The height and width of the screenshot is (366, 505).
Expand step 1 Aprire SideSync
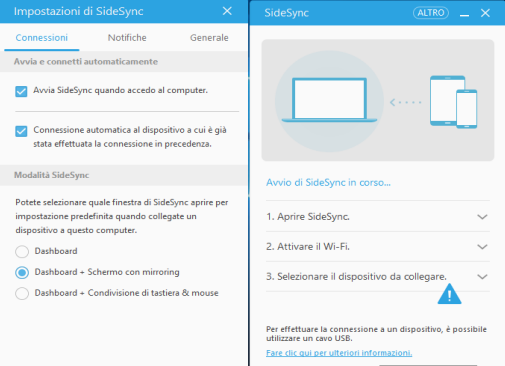(378, 217)
